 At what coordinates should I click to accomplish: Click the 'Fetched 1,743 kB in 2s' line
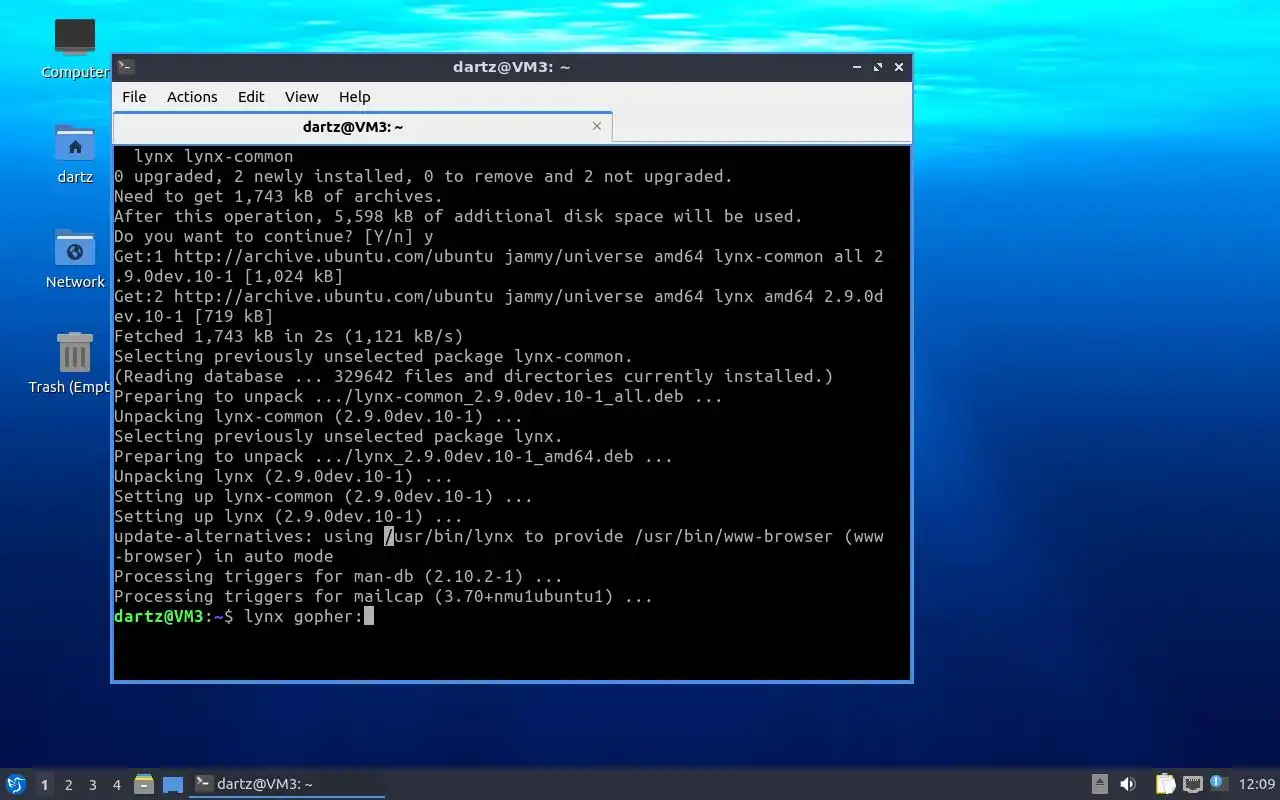[289, 336]
